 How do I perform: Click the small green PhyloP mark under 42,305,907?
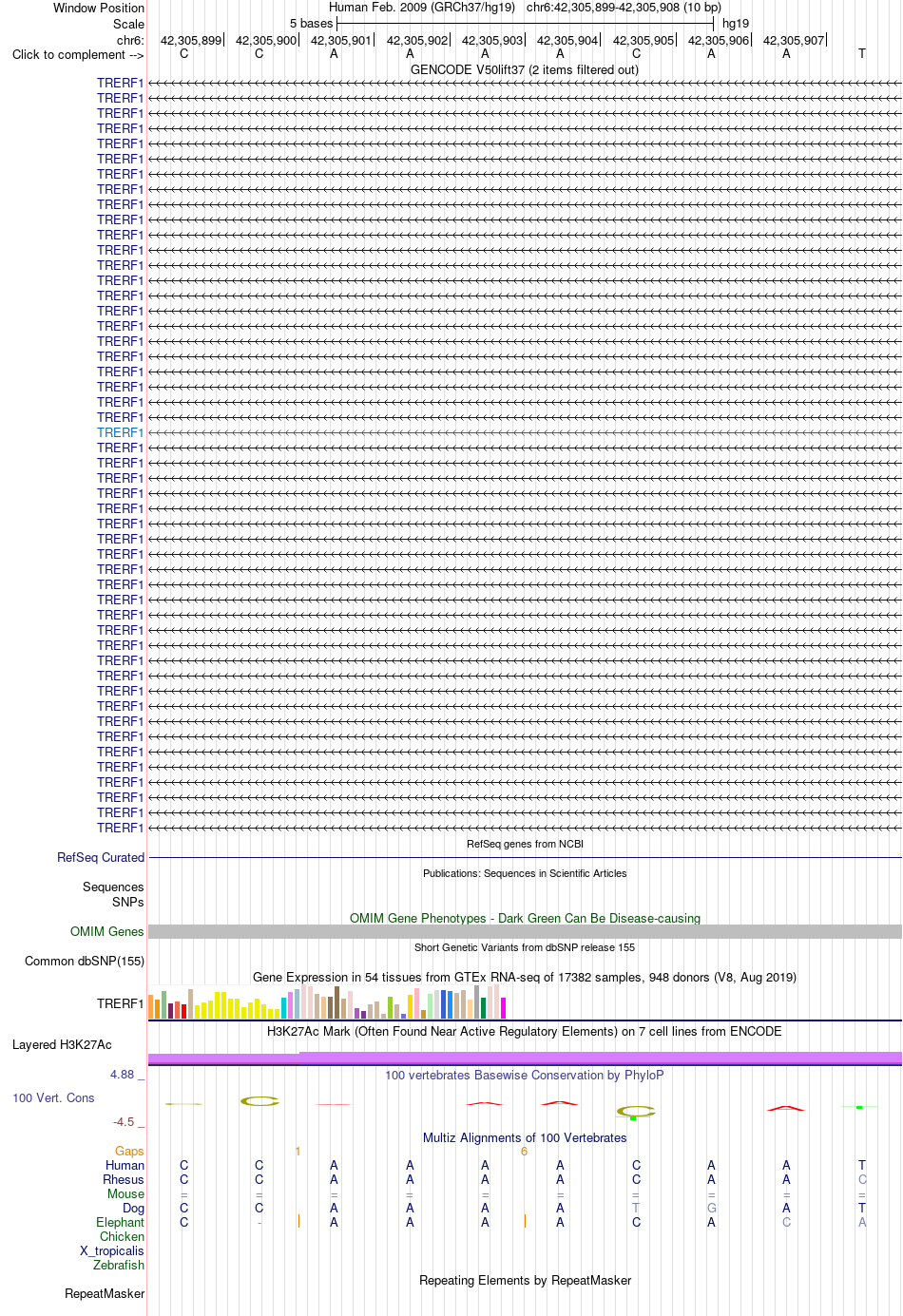pyautogui.click(x=859, y=1107)
